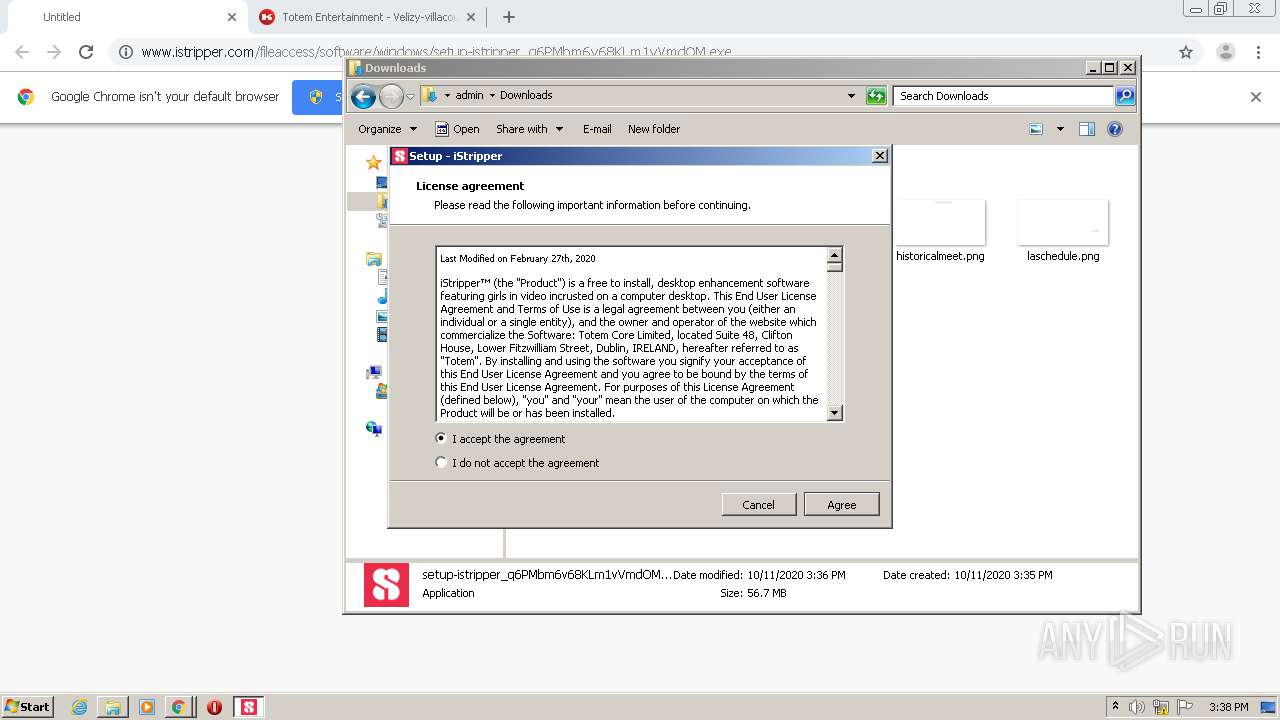Close the Untitled Chrome tab
1280x720 pixels.
coord(232,17)
